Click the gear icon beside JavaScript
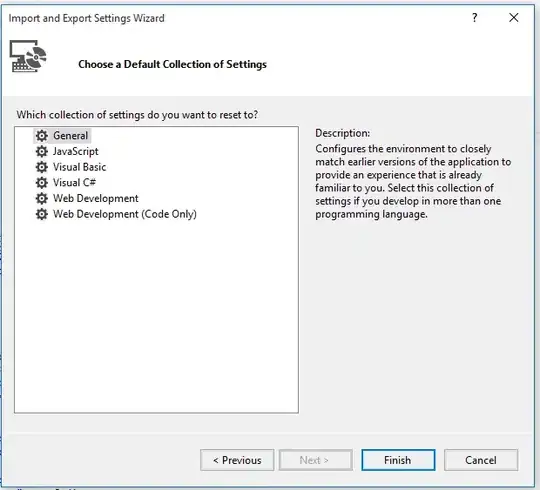The image size is (540, 490). pyautogui.click(x=42, y=151)
